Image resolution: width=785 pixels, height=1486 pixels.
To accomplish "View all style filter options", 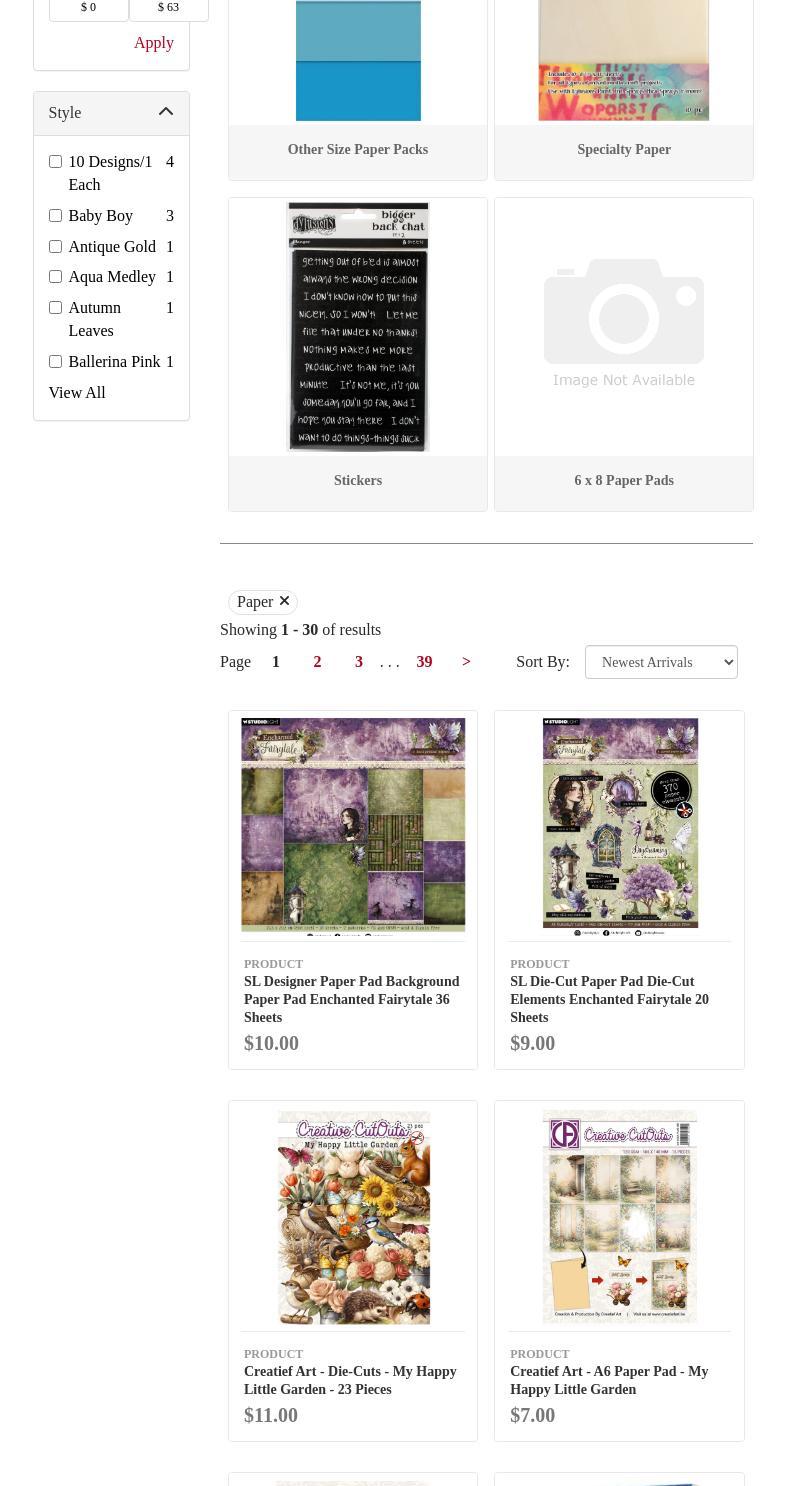I will [x=77, y=392].
